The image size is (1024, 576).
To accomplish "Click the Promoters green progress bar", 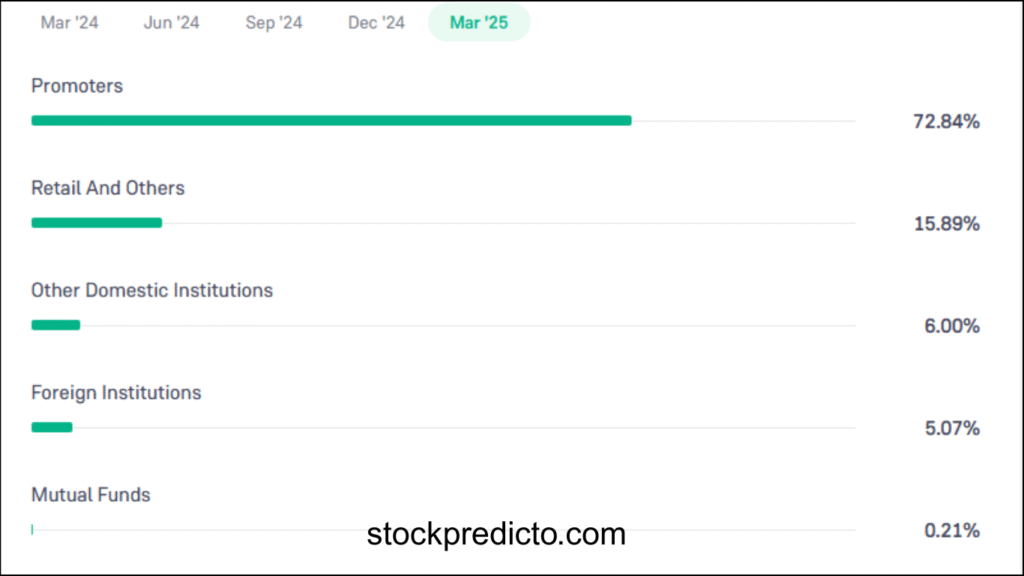I will click(x=331, y=121).
